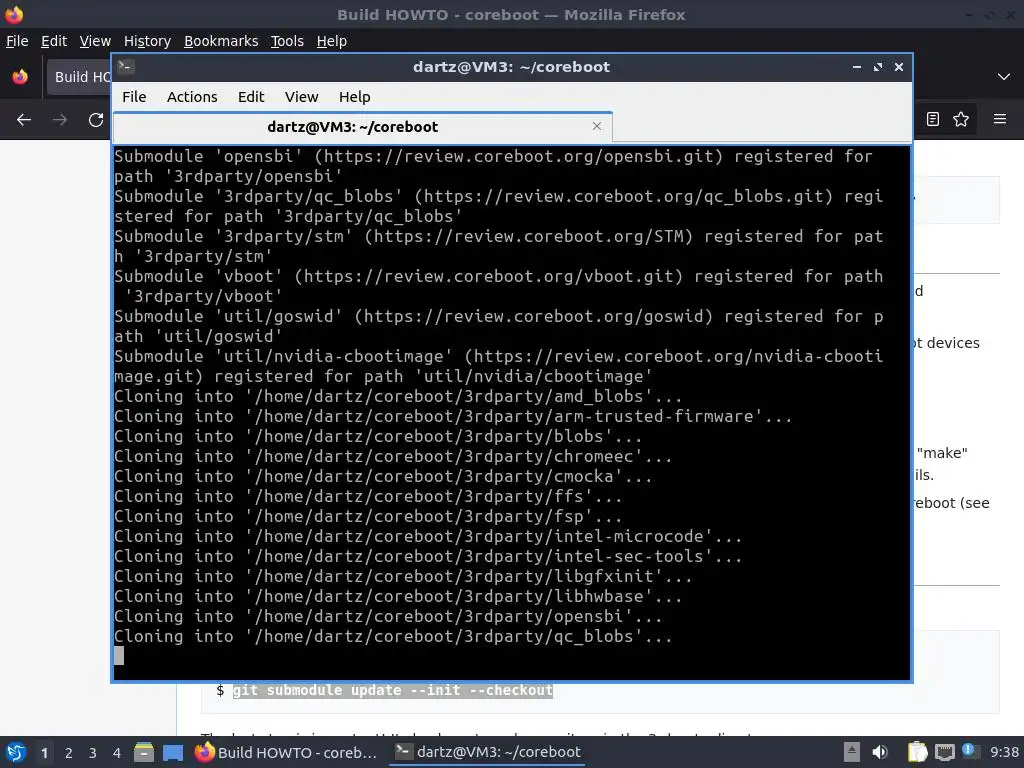Close the dartz@VM3 terminal tab
Screen dimensions: 1024x768
pos(596,126)
